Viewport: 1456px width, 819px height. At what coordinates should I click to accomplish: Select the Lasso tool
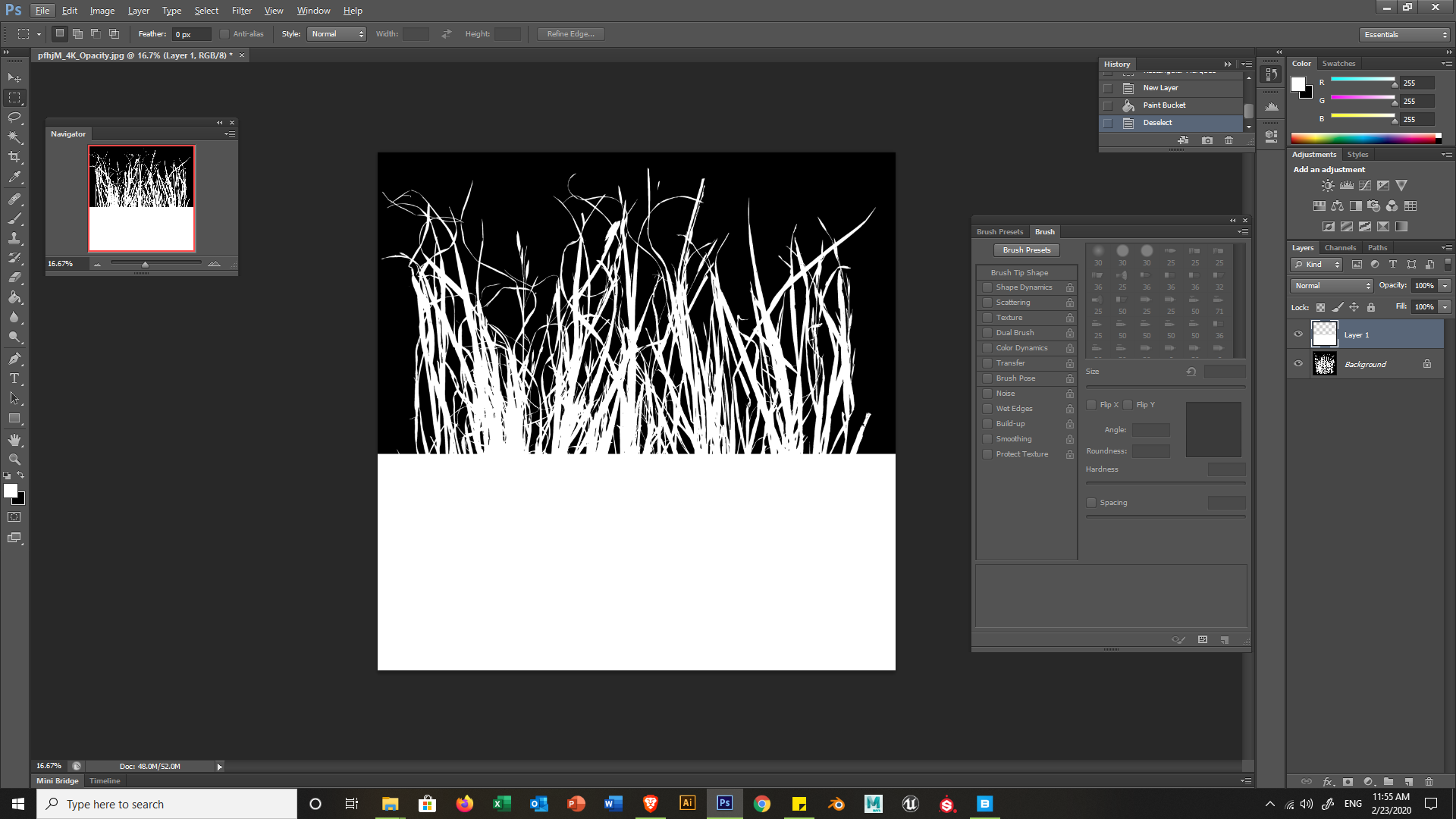[x=14, y=118]
